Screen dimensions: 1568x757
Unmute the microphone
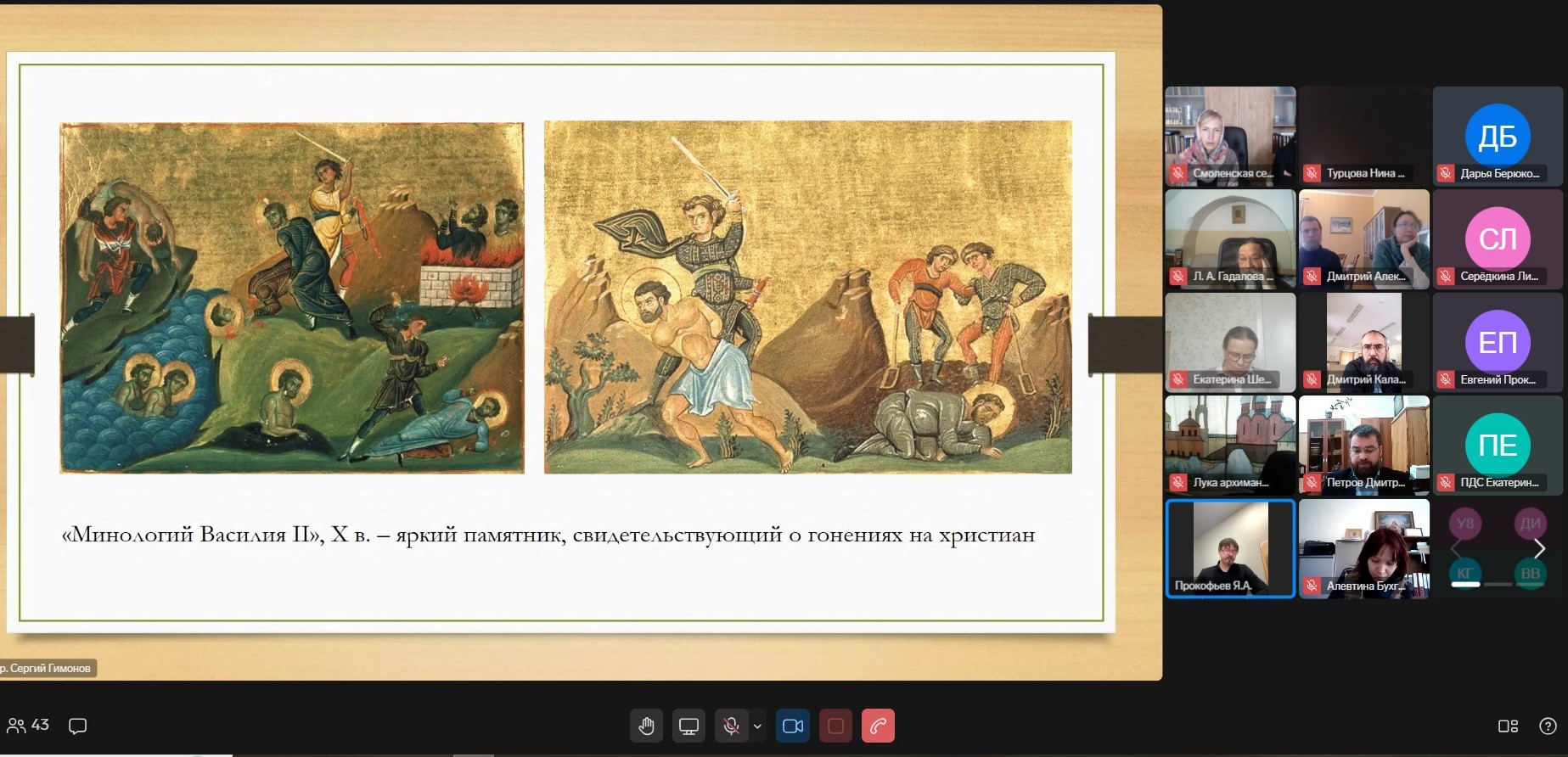730,726
